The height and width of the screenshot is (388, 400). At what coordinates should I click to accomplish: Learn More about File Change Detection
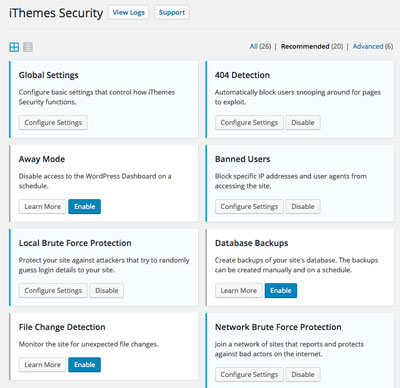(x=42, y=365)
